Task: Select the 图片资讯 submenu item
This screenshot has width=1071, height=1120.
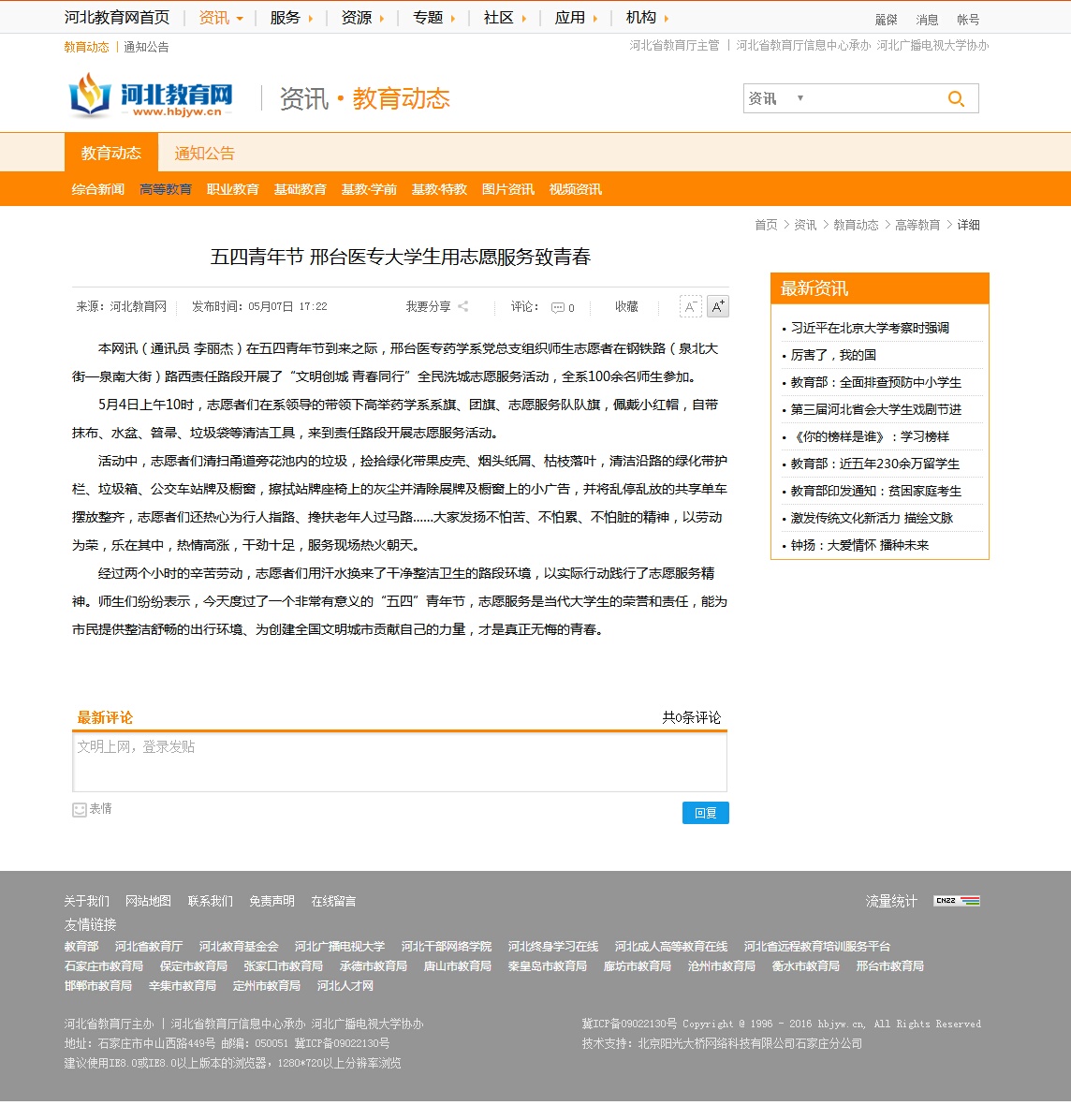Action: coord(507,189)
